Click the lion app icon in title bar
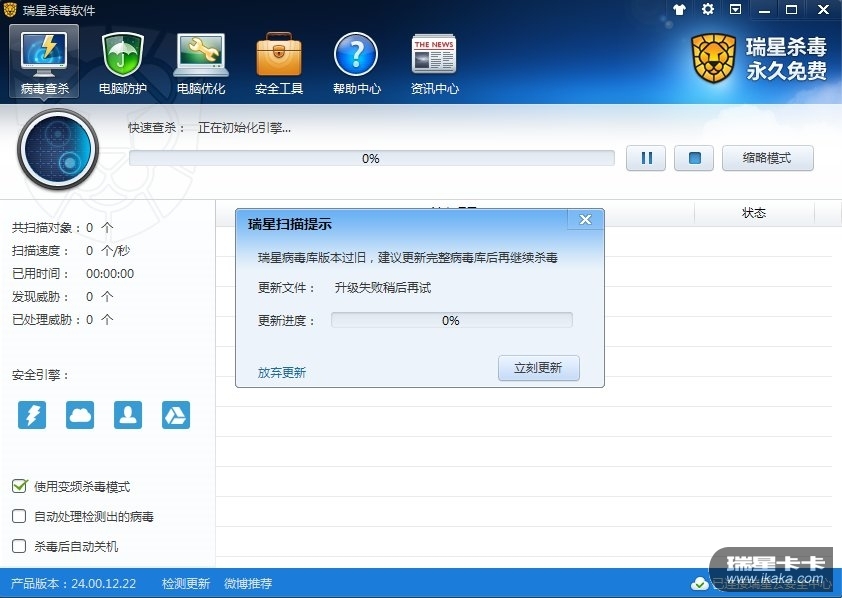This screenshot has width=842, height=598. tap(10, 10)
